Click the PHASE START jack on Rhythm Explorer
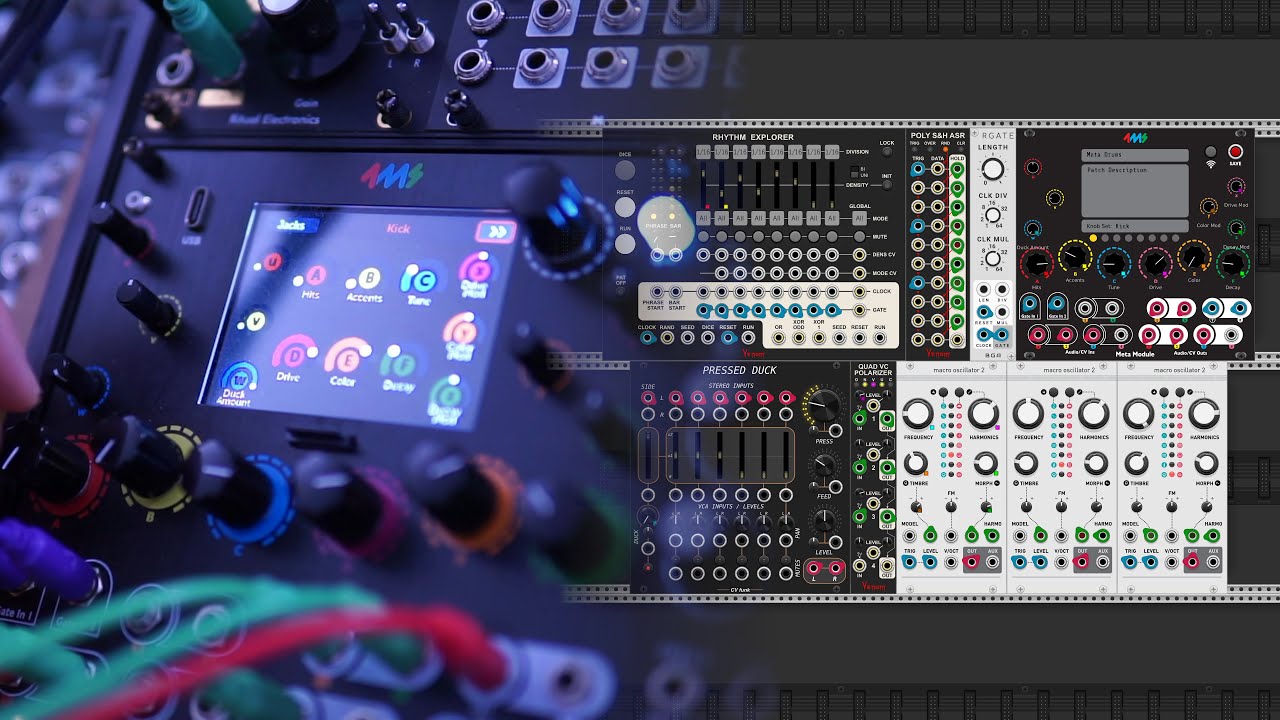This screenshot has width=1280, height=720. pyautogui.click(x=657, y=291)
